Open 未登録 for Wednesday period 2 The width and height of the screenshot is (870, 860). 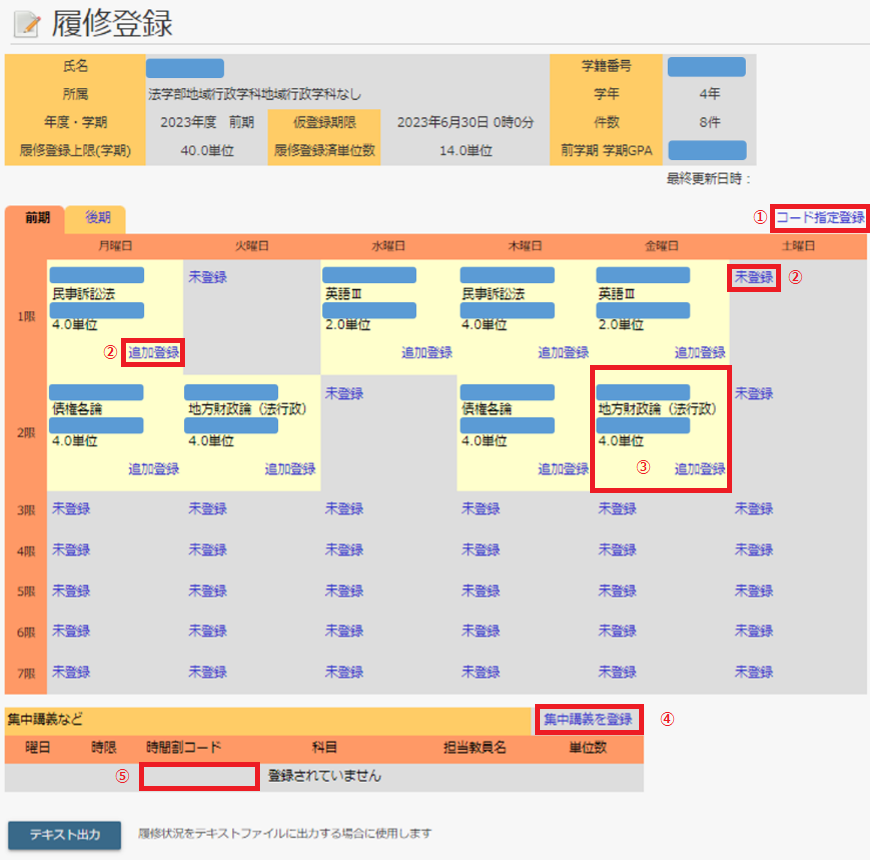point(344,393)
